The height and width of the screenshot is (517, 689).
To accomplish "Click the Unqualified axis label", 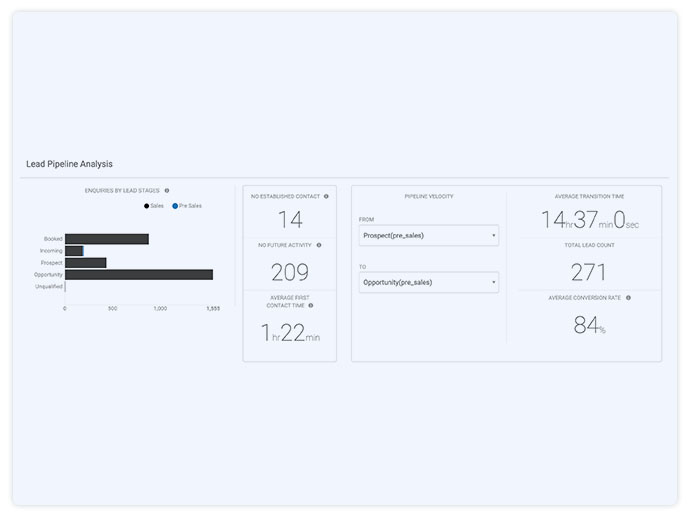I will pyautogui.click(x=49, y=286).
